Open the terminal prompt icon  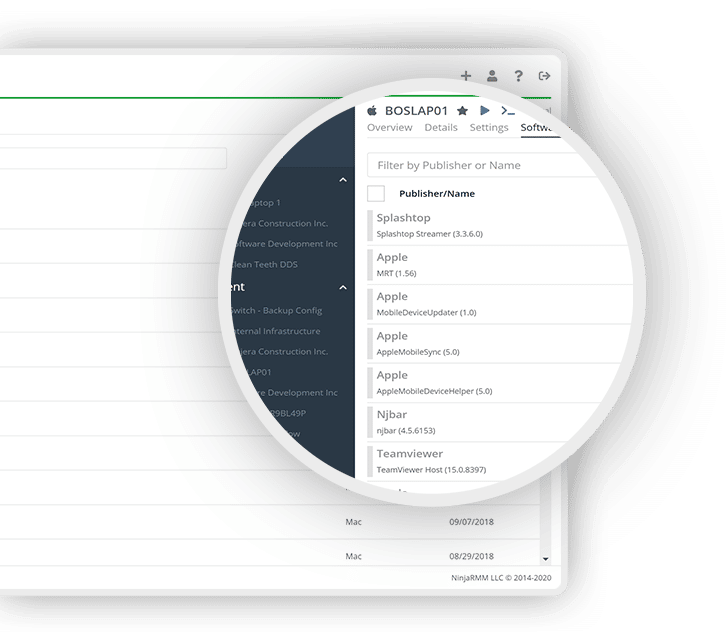(508, 111)
